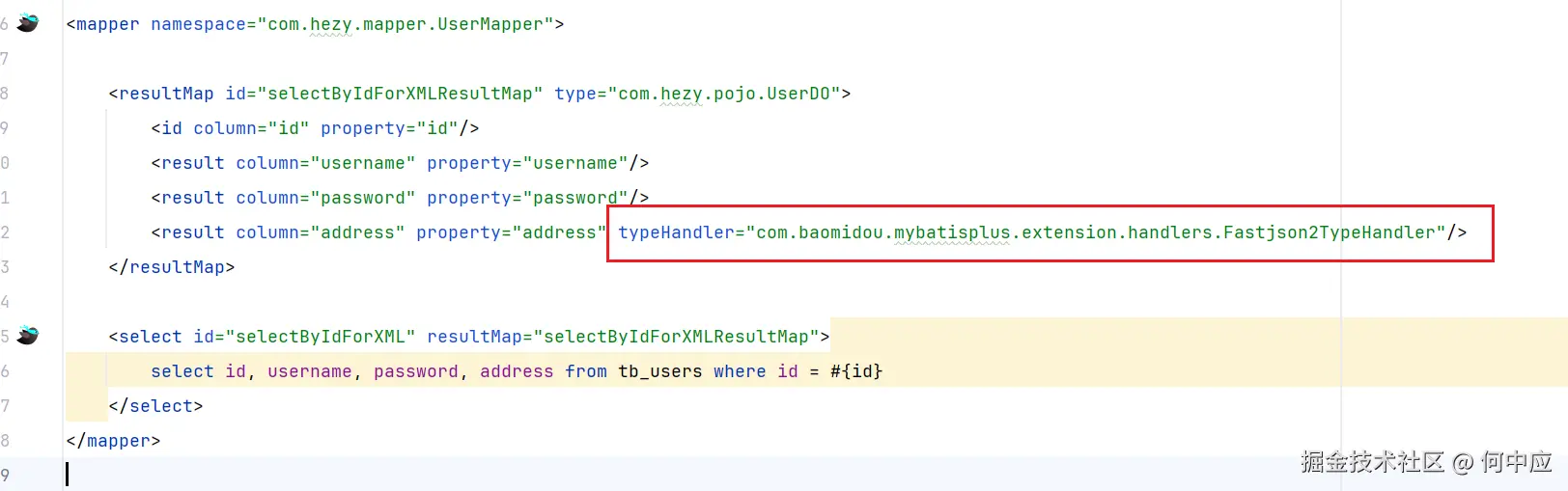Click the com.hezy.pojo.UserDO type value
The width and height of the screenshot is (1568, 491).
(724, 94)
